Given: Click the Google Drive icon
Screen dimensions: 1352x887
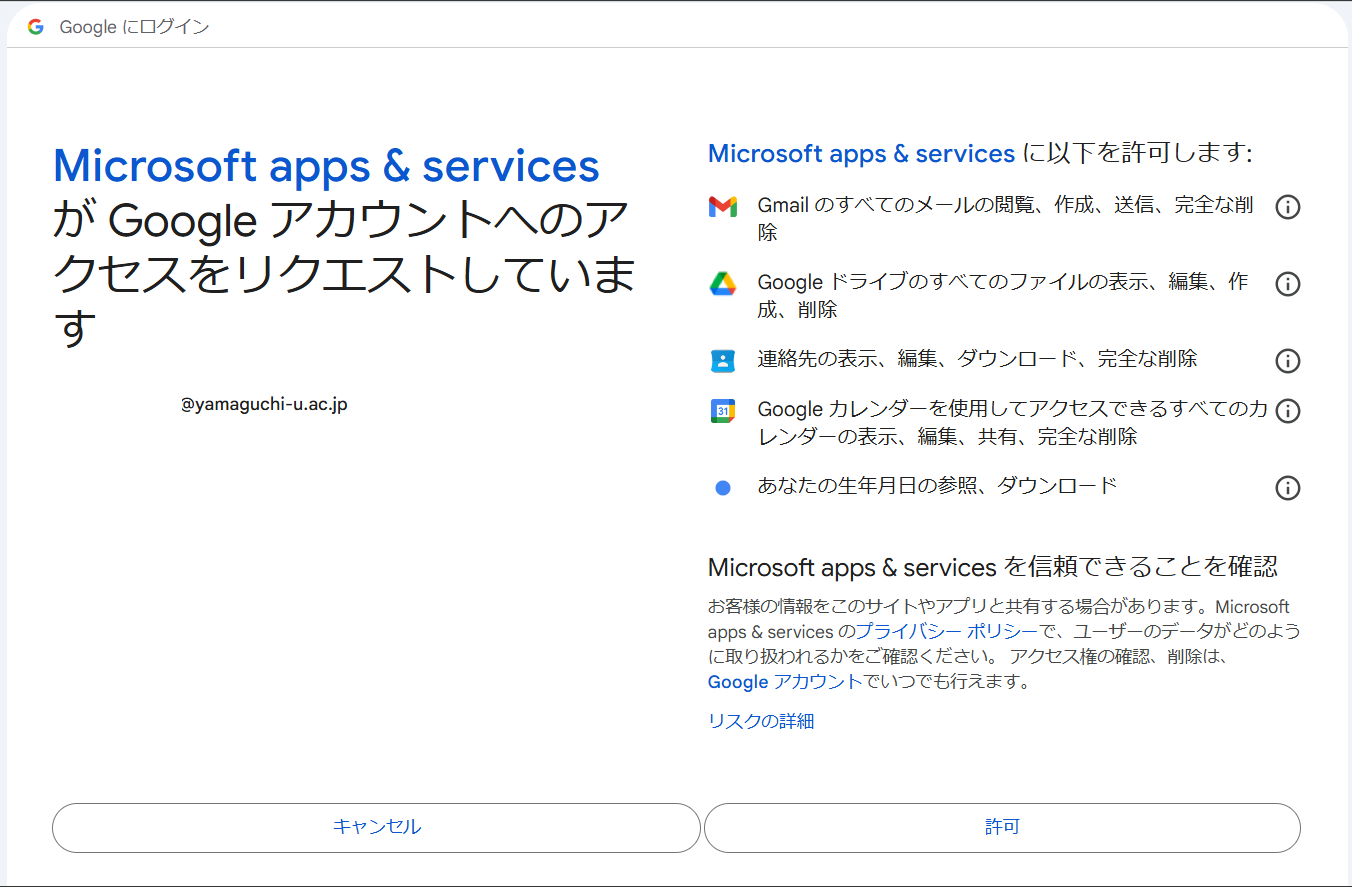Looking at the screenshot, I should (x=723, y=284).
